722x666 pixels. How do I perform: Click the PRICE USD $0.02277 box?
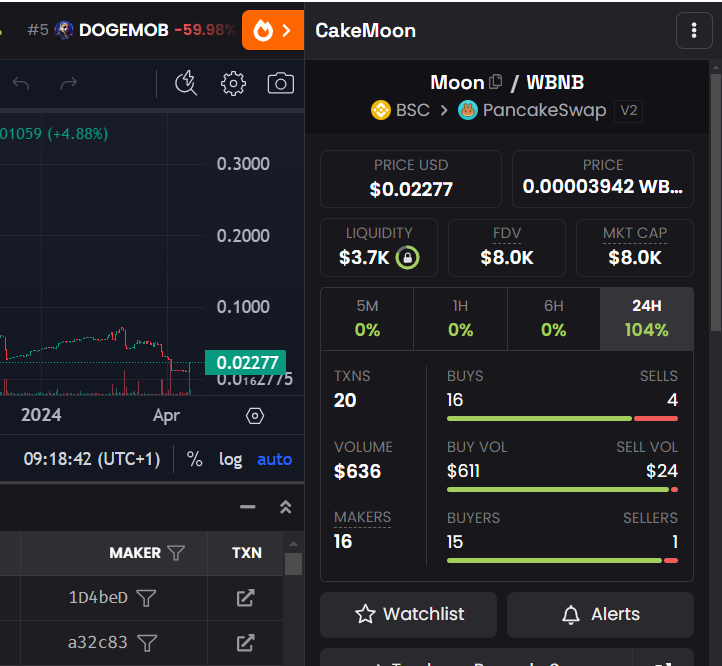coord(411,179)
